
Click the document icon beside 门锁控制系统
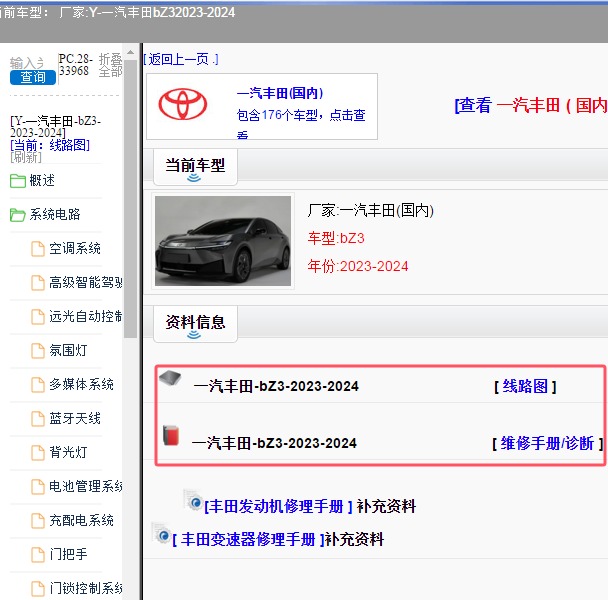(38, 588)
